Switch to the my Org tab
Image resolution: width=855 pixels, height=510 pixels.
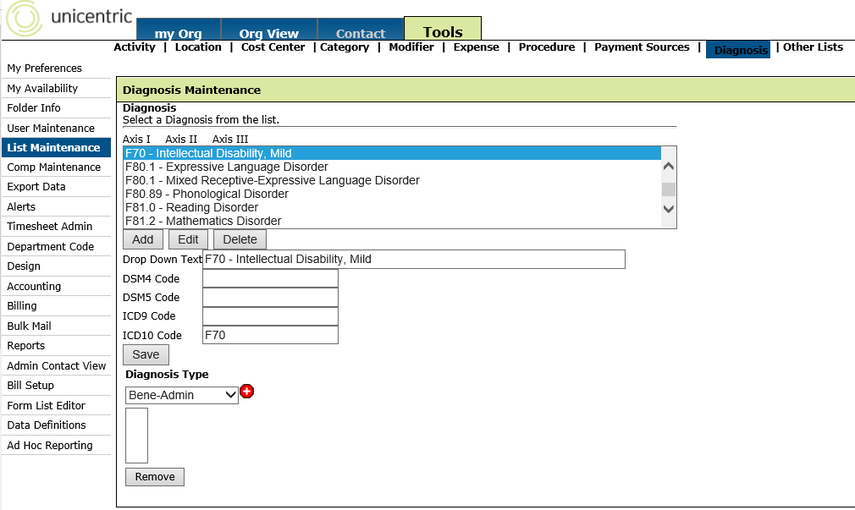coord(178,31)
